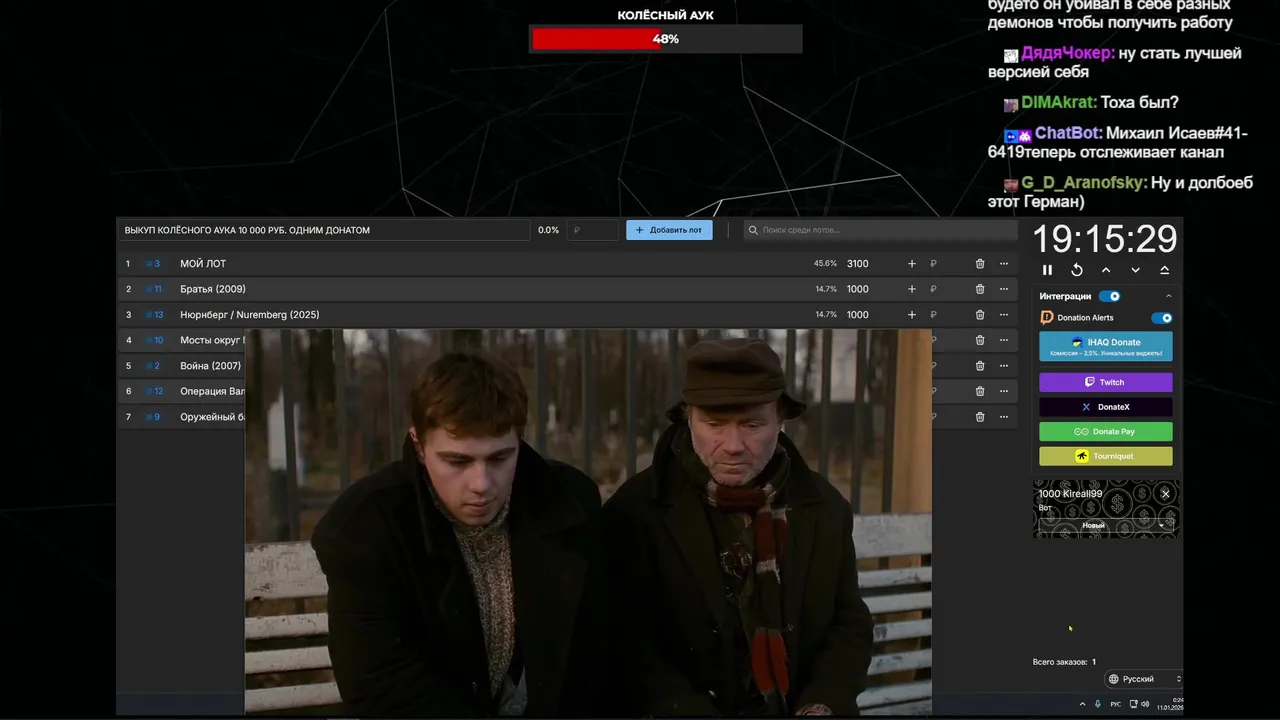1280x720 pixels.
Task: Open the Русский language selector
Action: click(1144, 679)
